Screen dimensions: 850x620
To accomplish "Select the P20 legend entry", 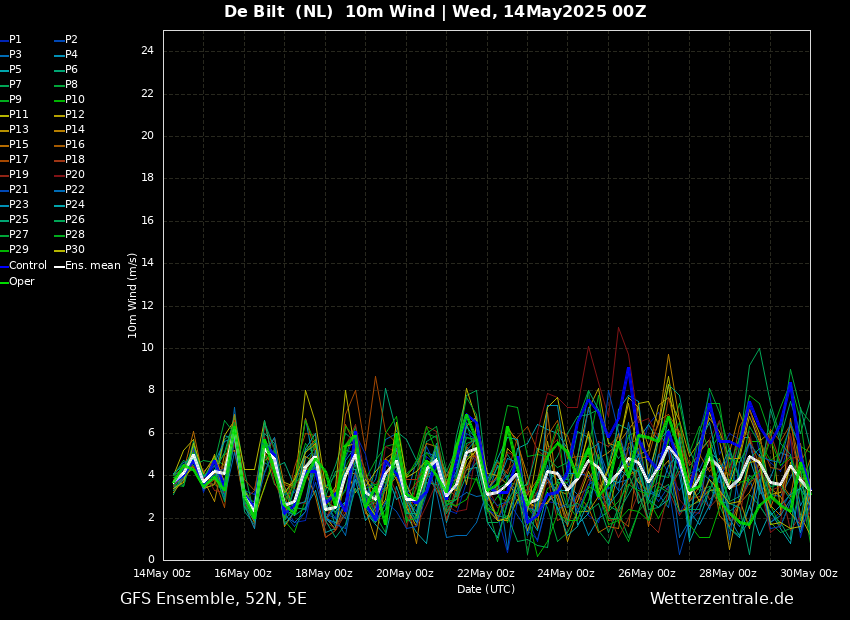I will (74, 175).
